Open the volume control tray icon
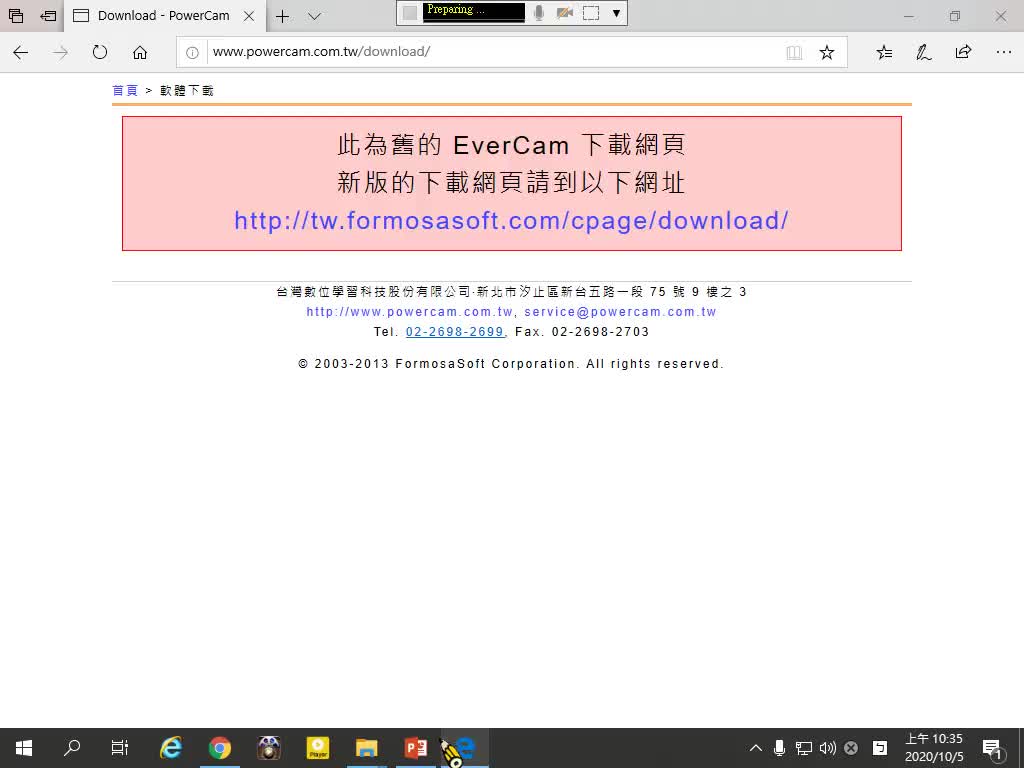This screenshot has width=1024, height=768. point(827,748)
